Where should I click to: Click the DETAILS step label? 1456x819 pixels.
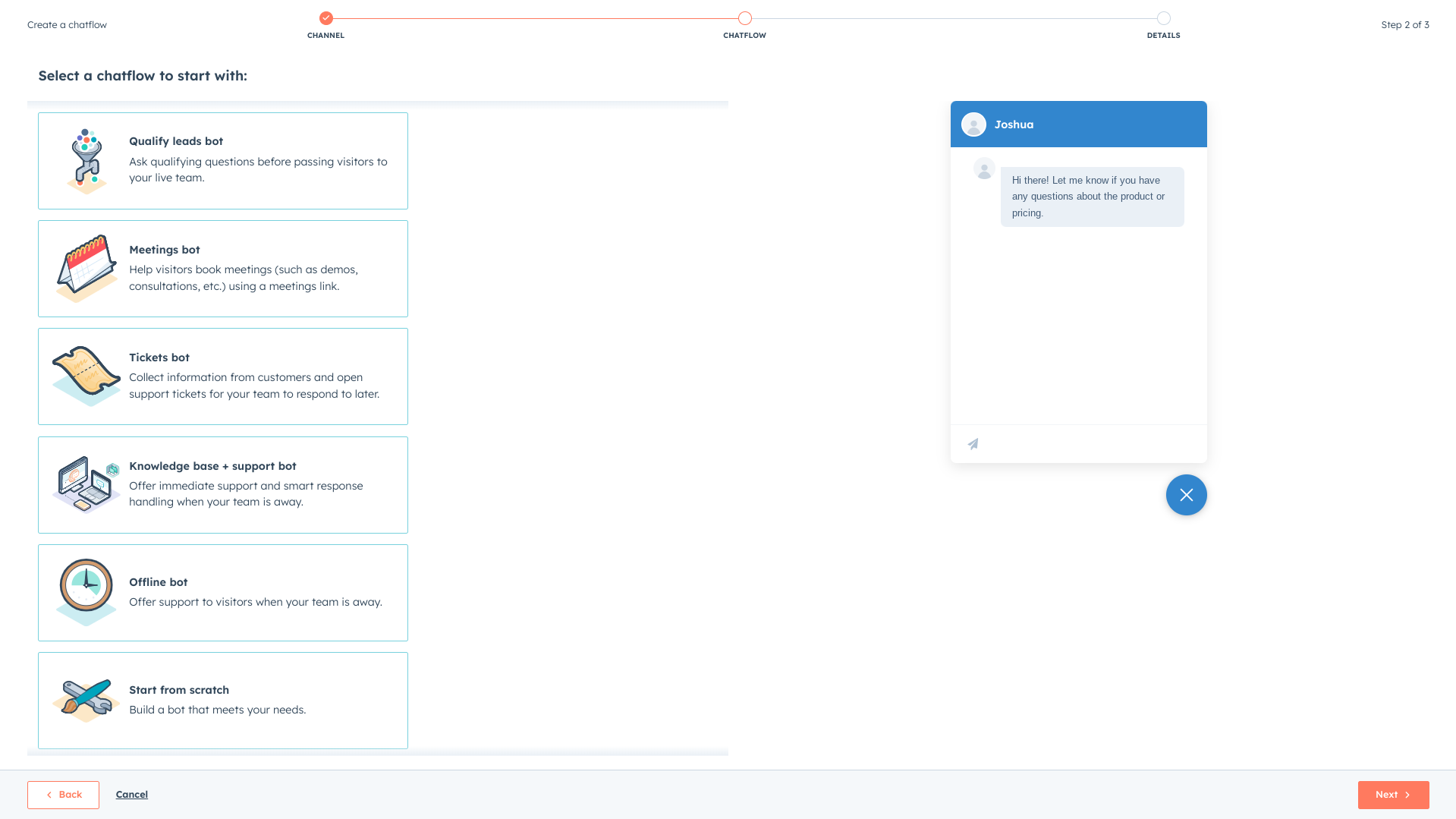(1164, 36)
